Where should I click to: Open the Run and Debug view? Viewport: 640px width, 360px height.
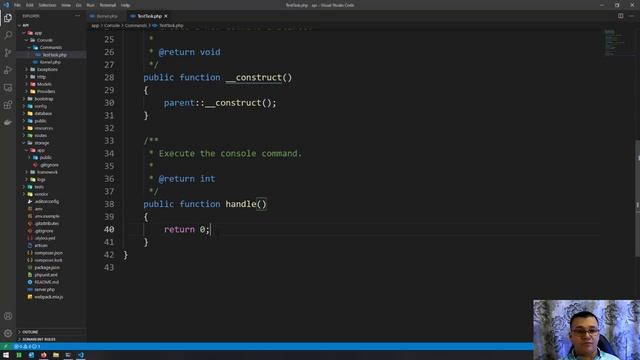[x=8, y=70]
